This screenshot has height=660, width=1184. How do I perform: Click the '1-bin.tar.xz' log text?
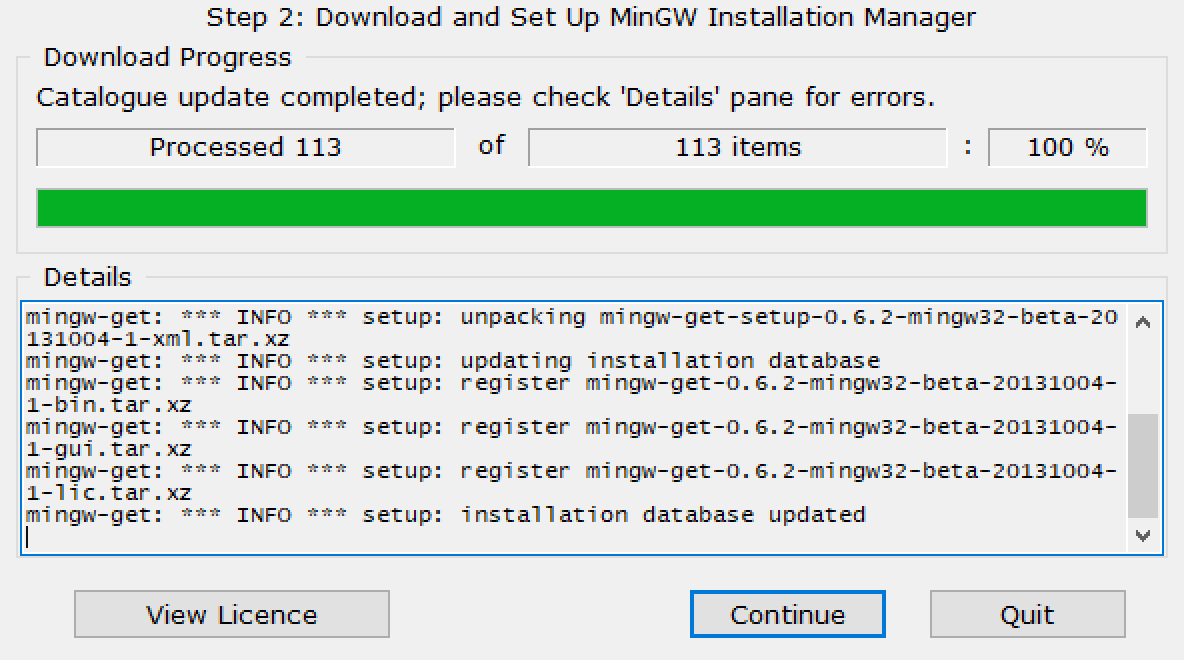click(x=109, y=406)
